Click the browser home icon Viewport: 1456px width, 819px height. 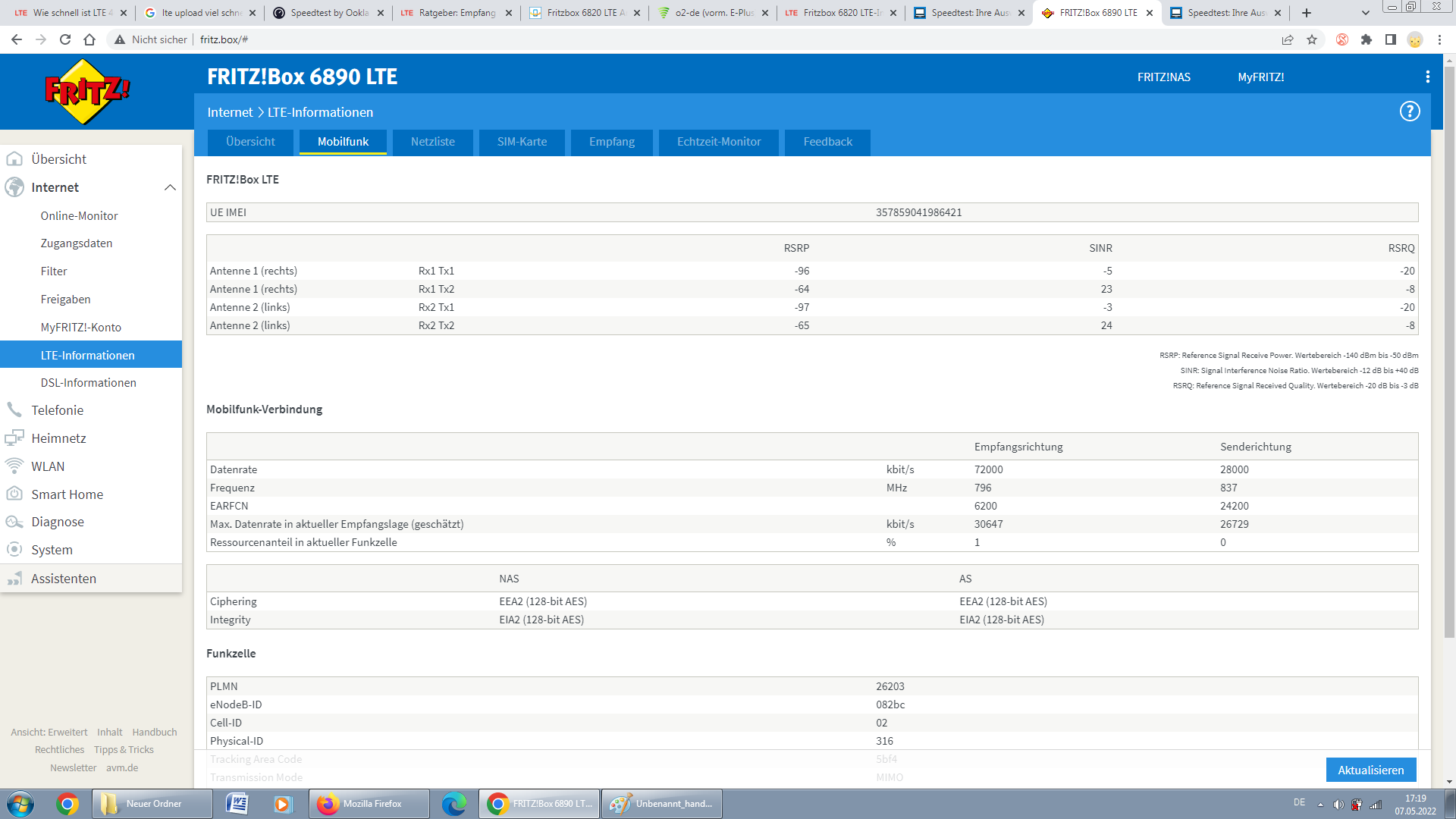click(x=89, y=39)
